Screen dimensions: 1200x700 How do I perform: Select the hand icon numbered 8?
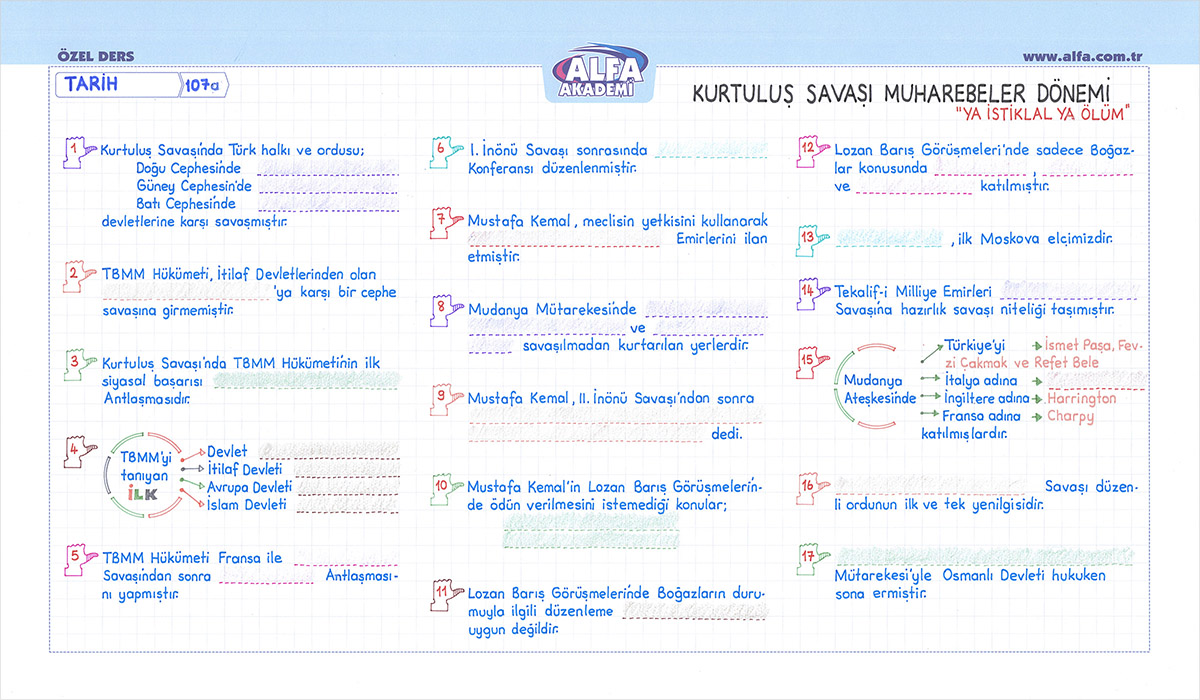[x=445, y=310]
